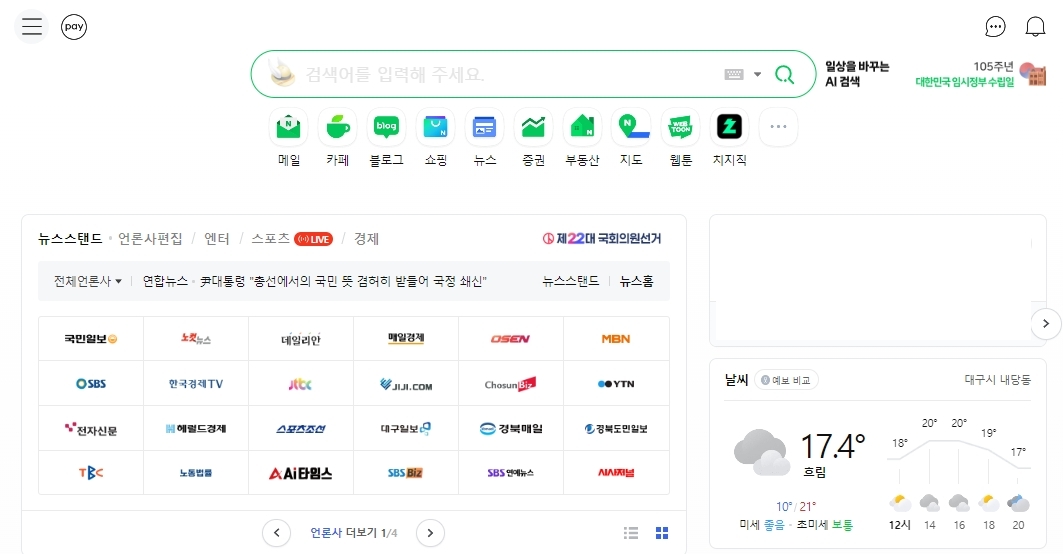Select the 스포츠 LIVE tab
Screen dimensions: 1063x554
click(x=292, y=239)
